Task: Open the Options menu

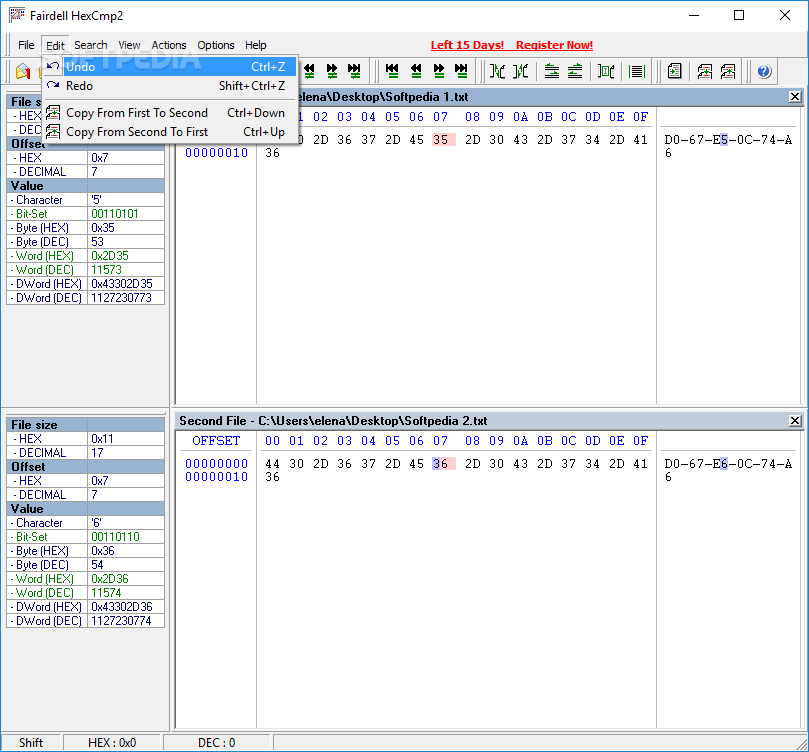Action: tap(216, 45)
